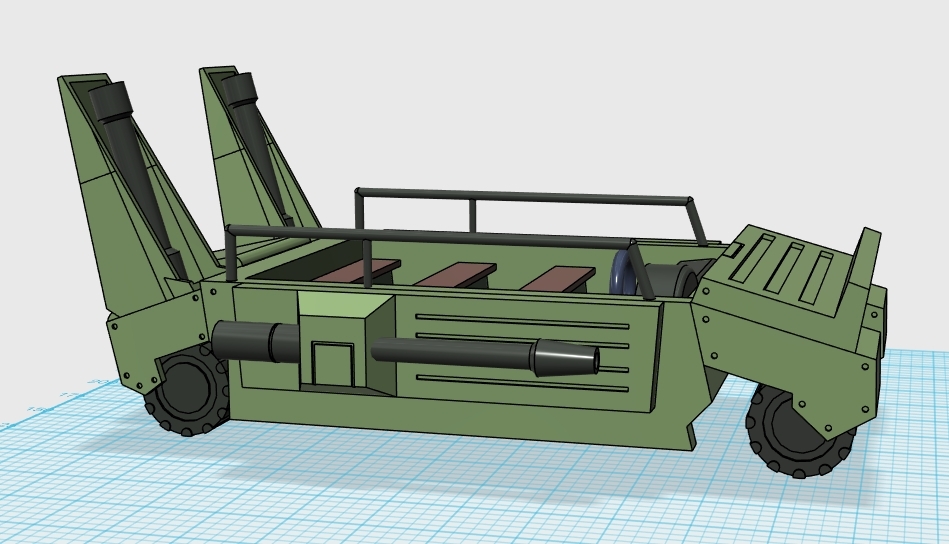Viewport: 949px width, 544px height.
Task: Click the small square hatch on the side box
Action: coord(332,363)
